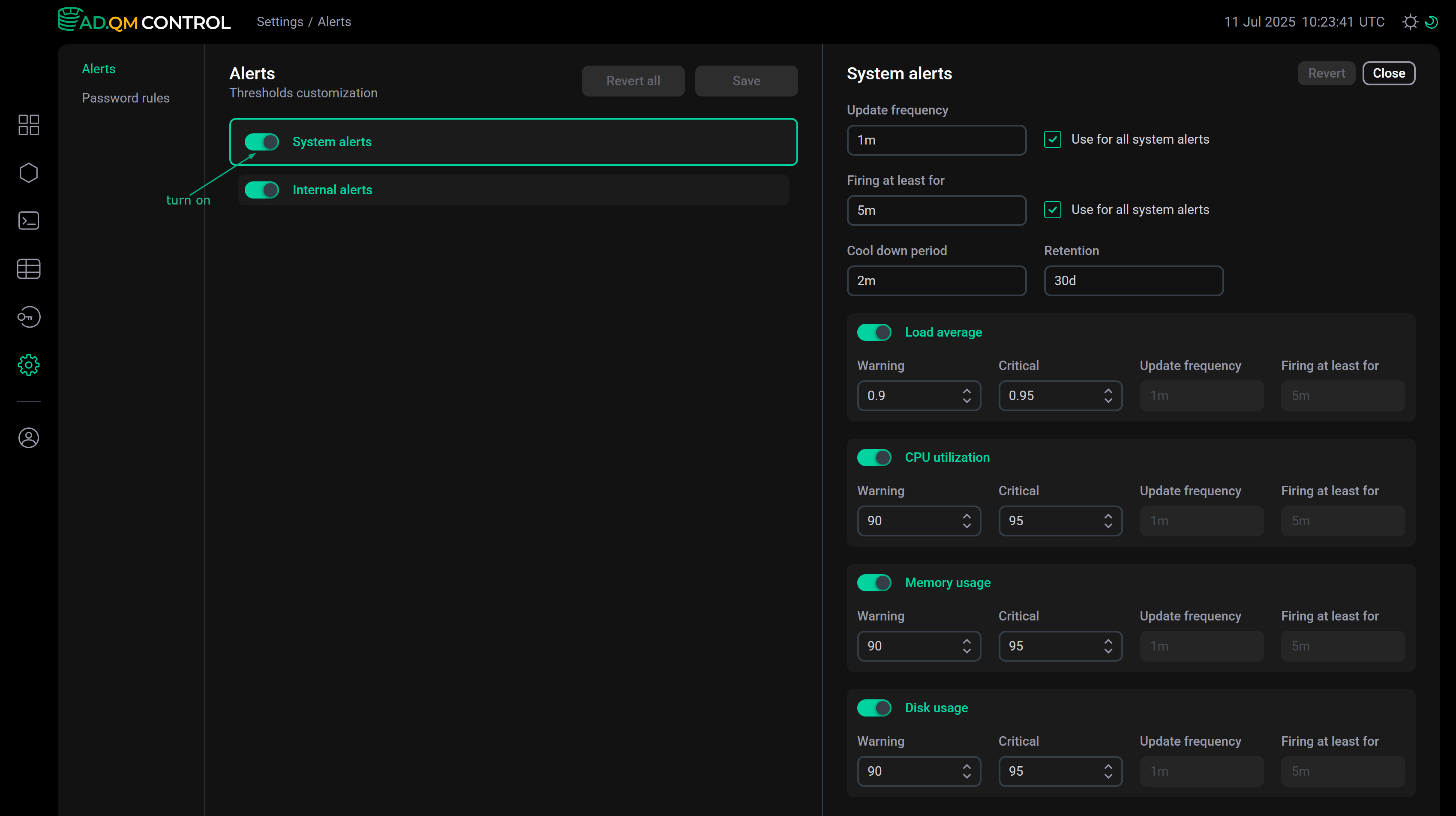The width and height of the screenshot is (1456, 816).
Task: Save the alert thresholds
Action: click(x=746, y=80)
